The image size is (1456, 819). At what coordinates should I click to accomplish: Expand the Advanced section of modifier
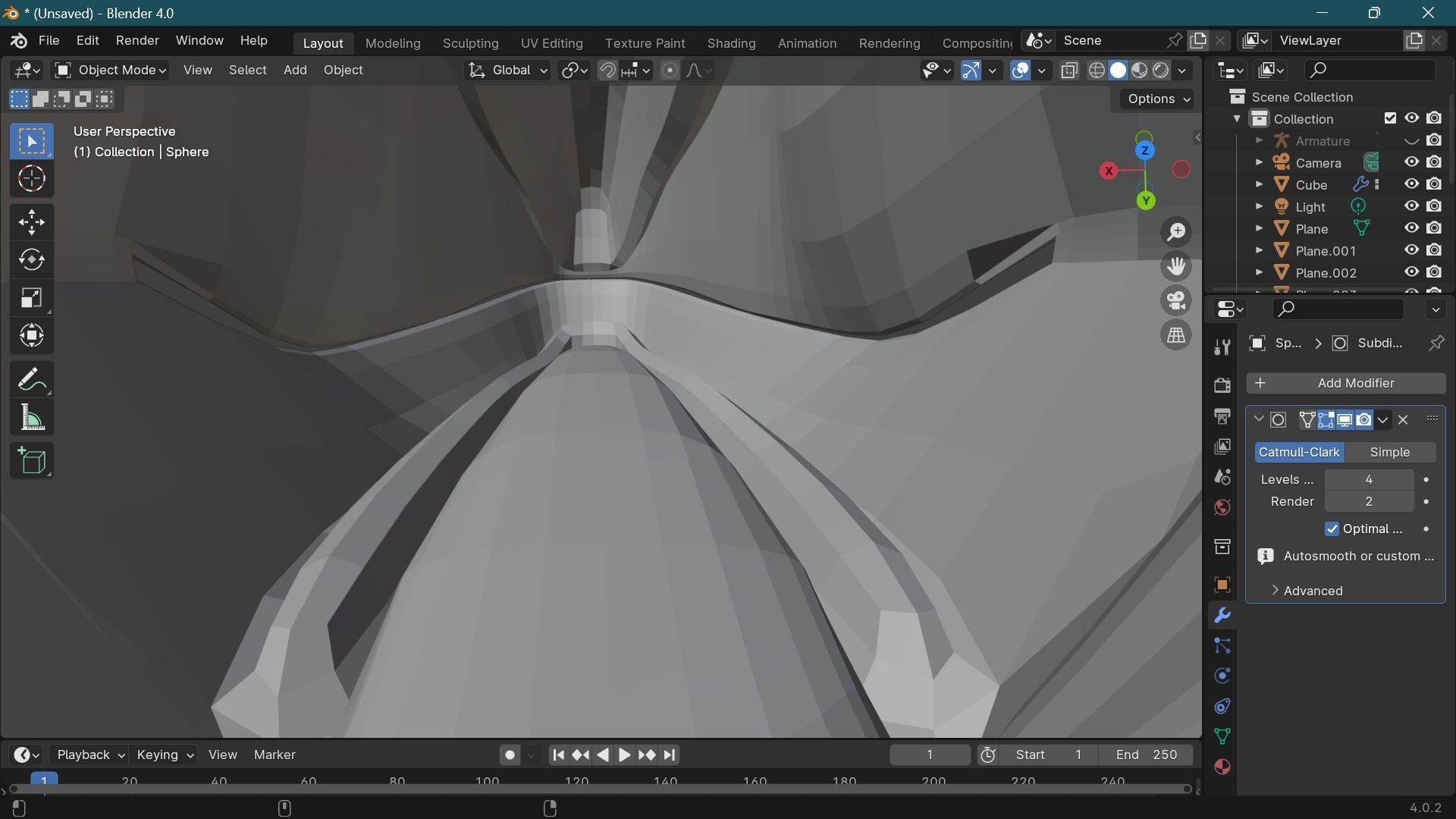click(x=1312, y=591)
